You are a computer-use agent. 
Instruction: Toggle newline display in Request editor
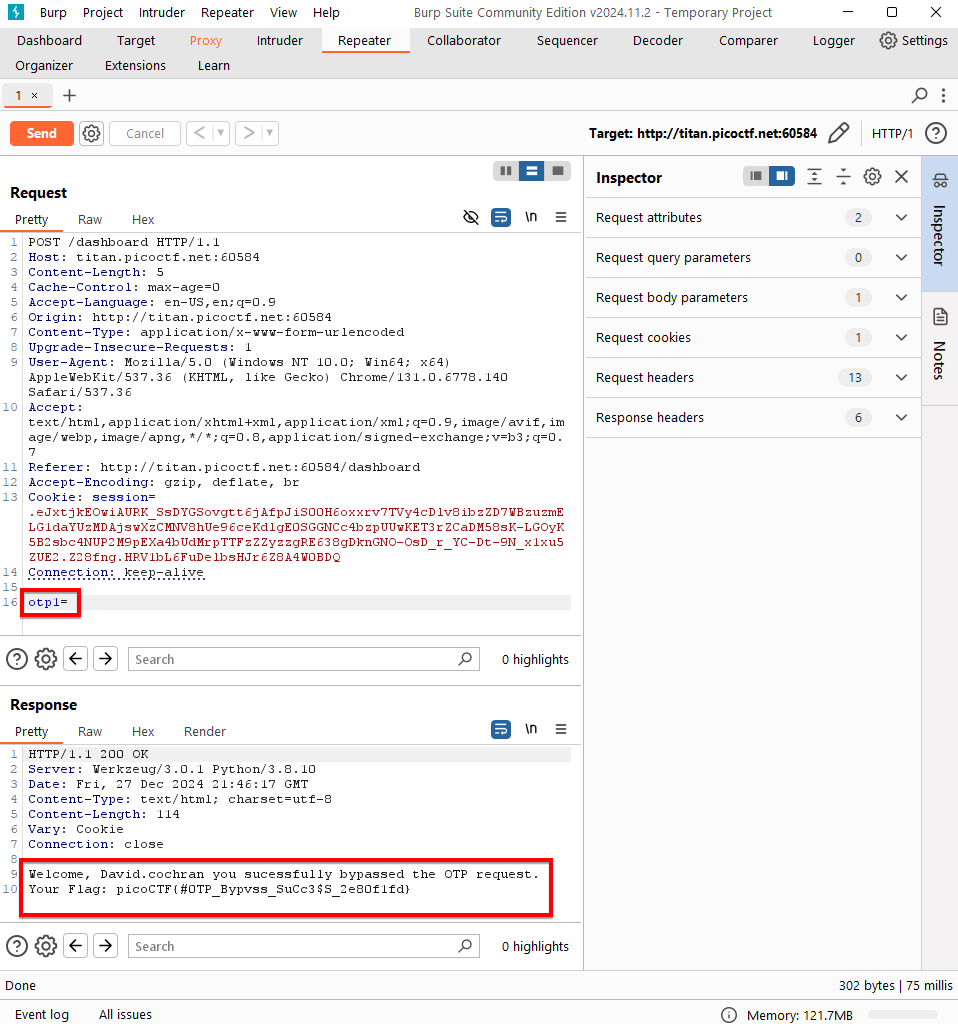coord(531,217)
